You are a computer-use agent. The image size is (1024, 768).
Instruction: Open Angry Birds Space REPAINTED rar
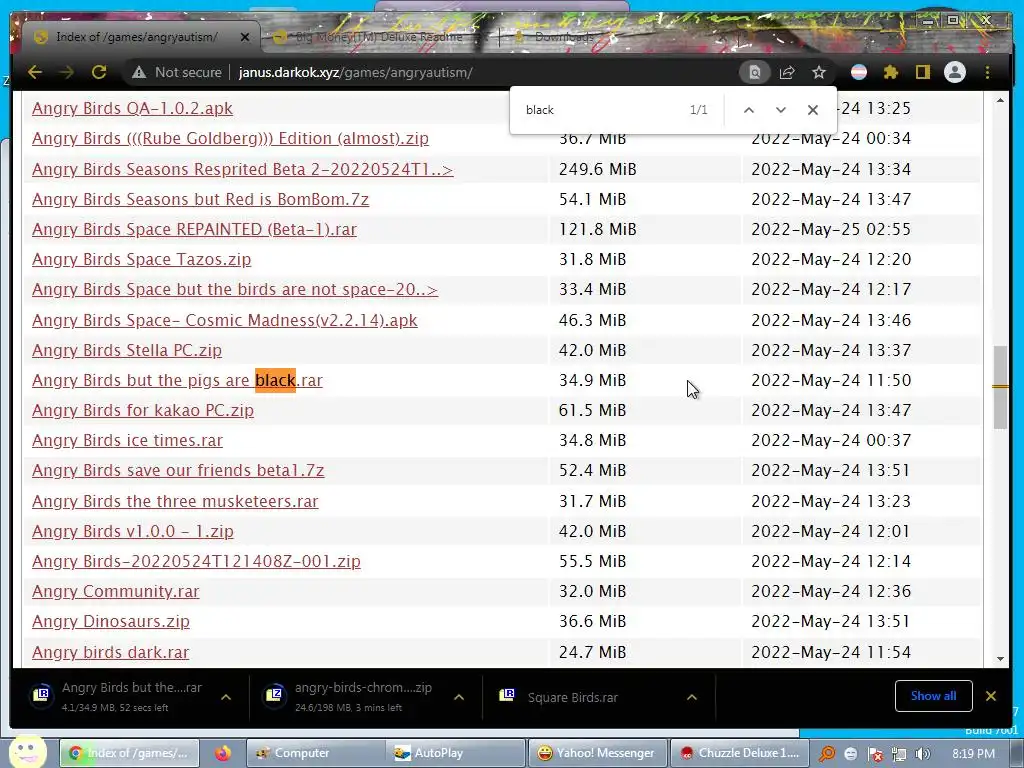[x=194, y=229]
